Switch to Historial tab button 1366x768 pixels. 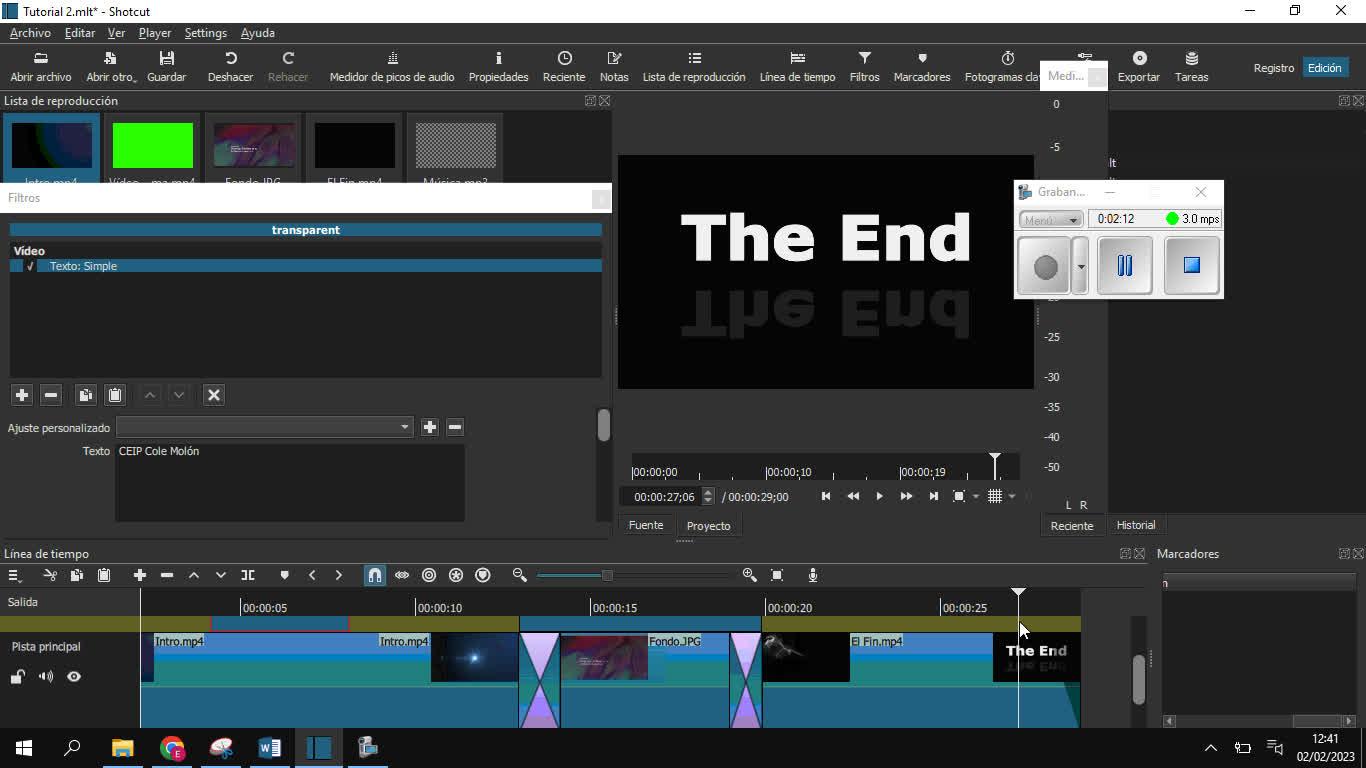coord(1136,525)
